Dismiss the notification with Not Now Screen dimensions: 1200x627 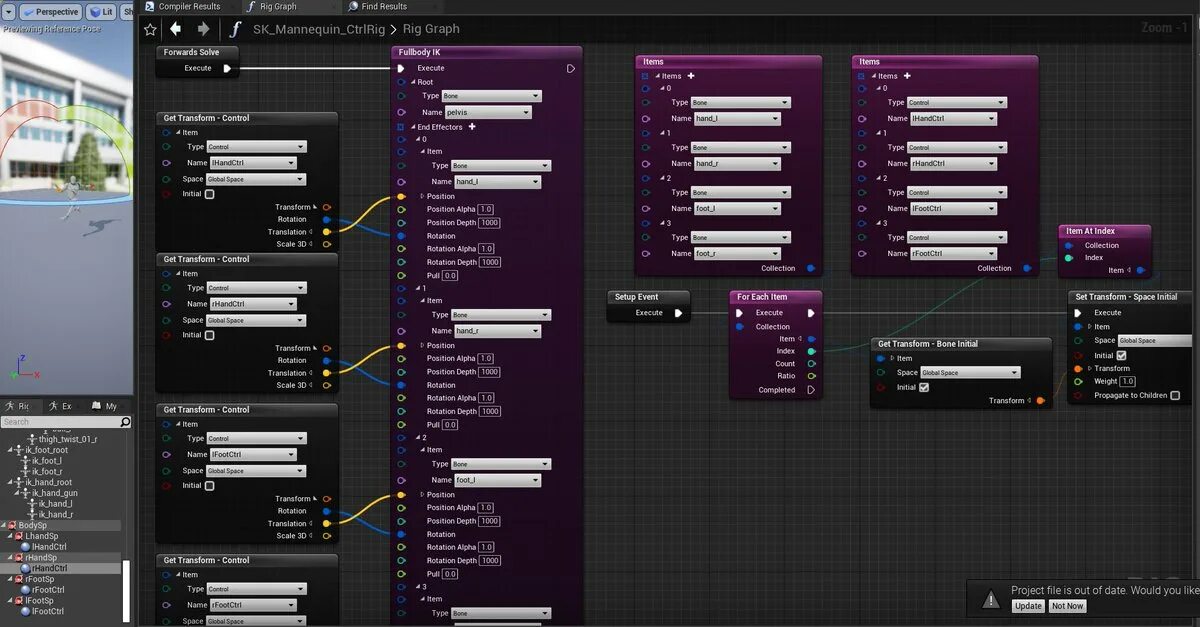pyautogui.click(x=1067, y=606)
